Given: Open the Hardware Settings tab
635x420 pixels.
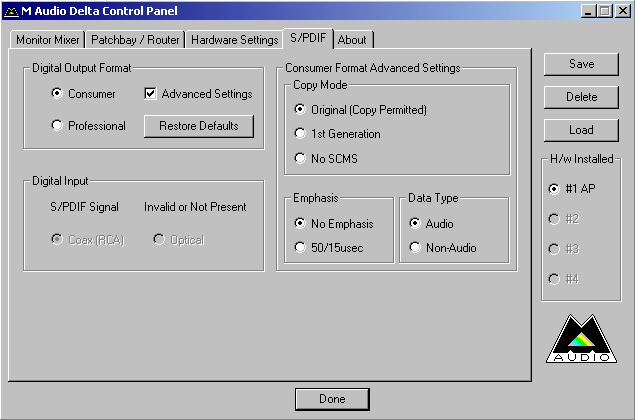Looking at the screenshot, I should (x=234, y=40).
